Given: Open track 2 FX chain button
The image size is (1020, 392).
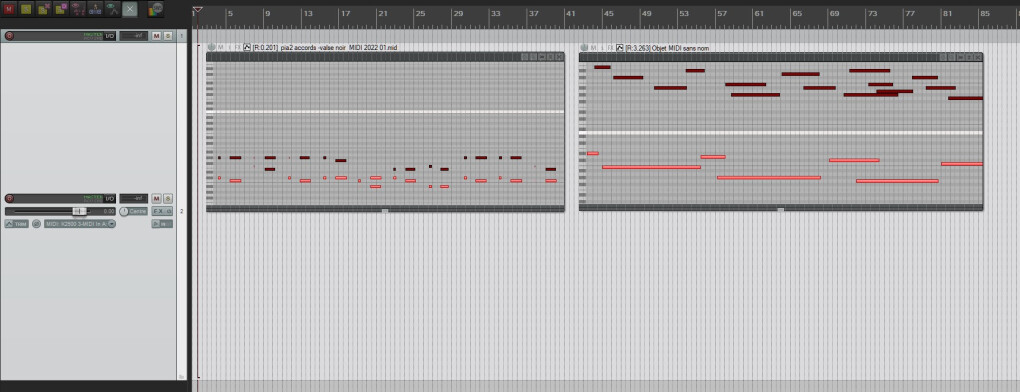Looking at the screenshot, I should [x=159, y=211].
